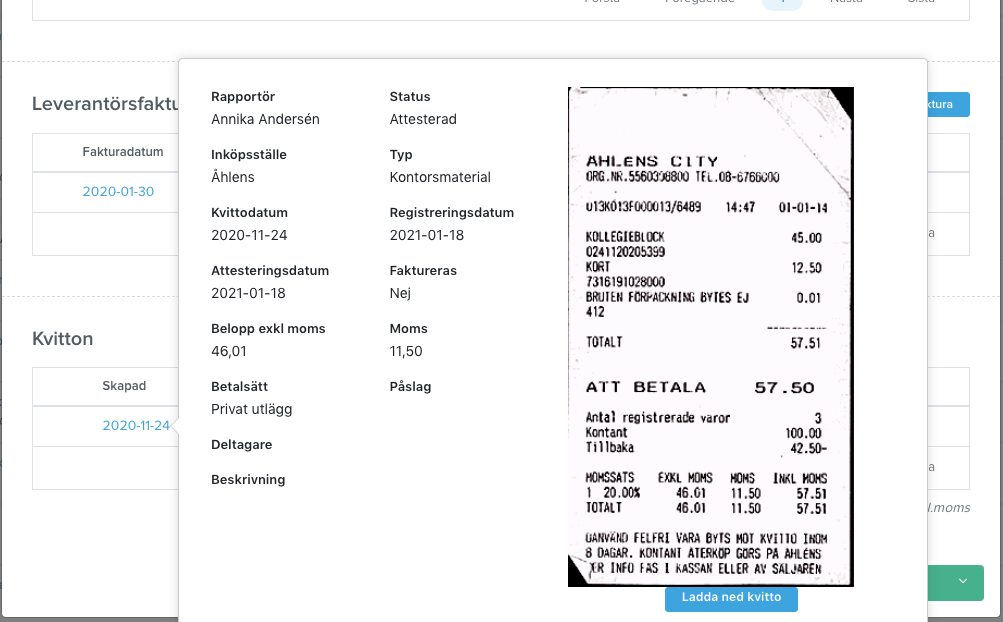Click the Kvitton section heading
The height and width of the screenshot is (622, 1003).
pyautogui.click(x=63, y=339)
